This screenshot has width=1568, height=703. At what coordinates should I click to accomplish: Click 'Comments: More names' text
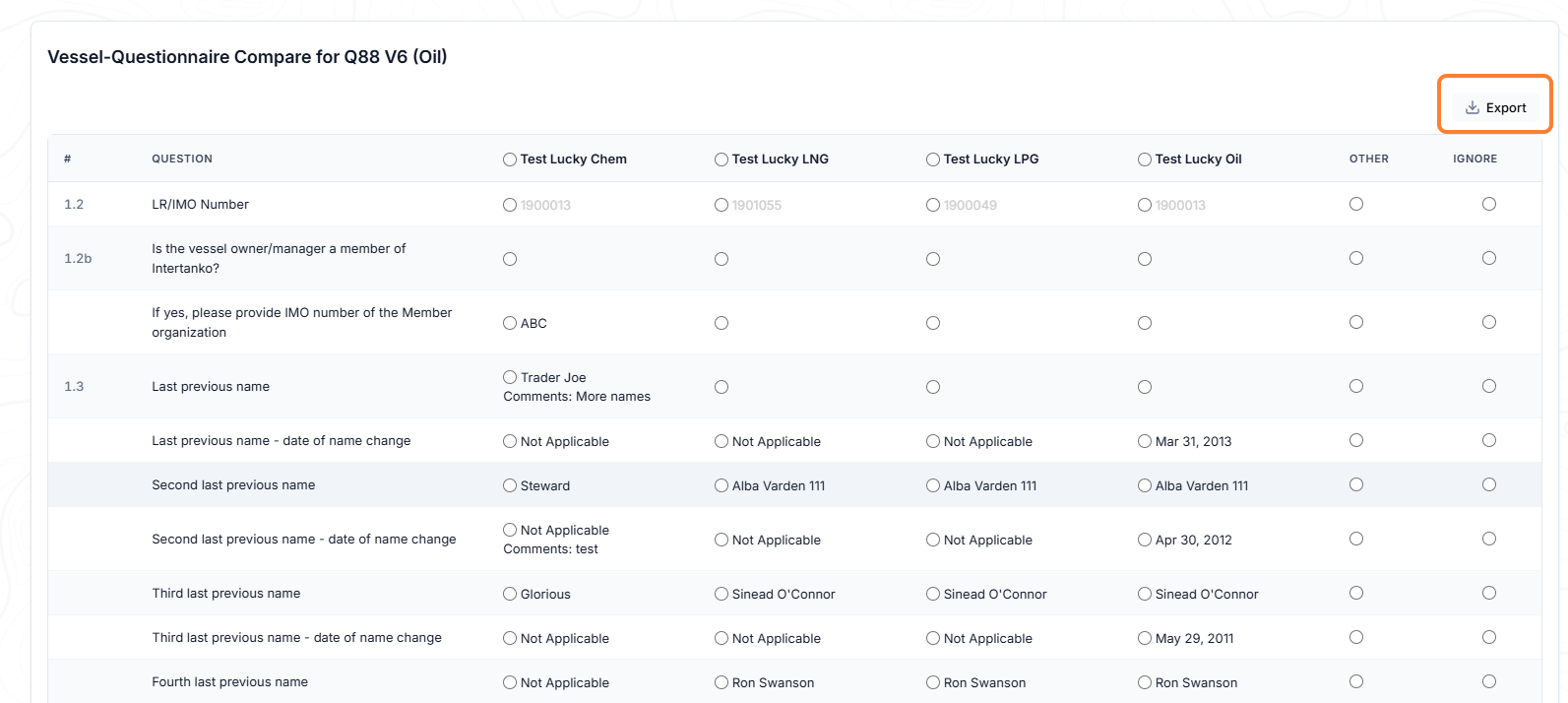577,397
